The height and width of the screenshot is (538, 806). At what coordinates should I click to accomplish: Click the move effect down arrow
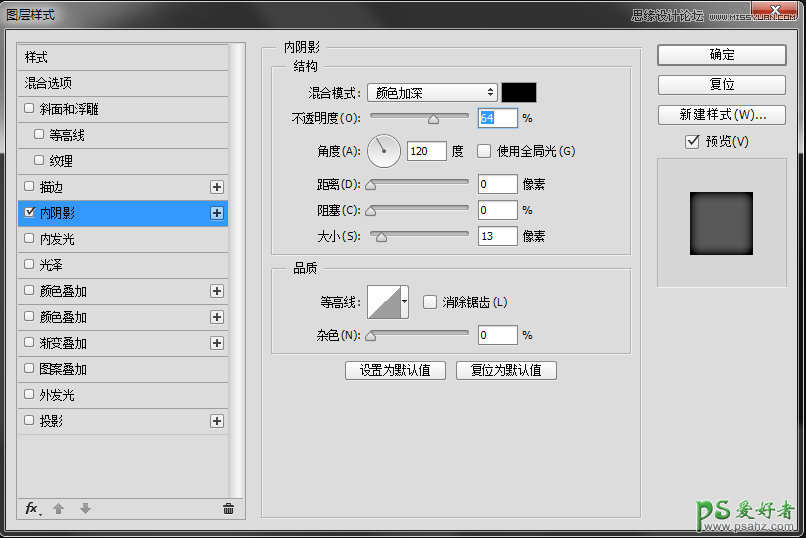coord(85,508)
